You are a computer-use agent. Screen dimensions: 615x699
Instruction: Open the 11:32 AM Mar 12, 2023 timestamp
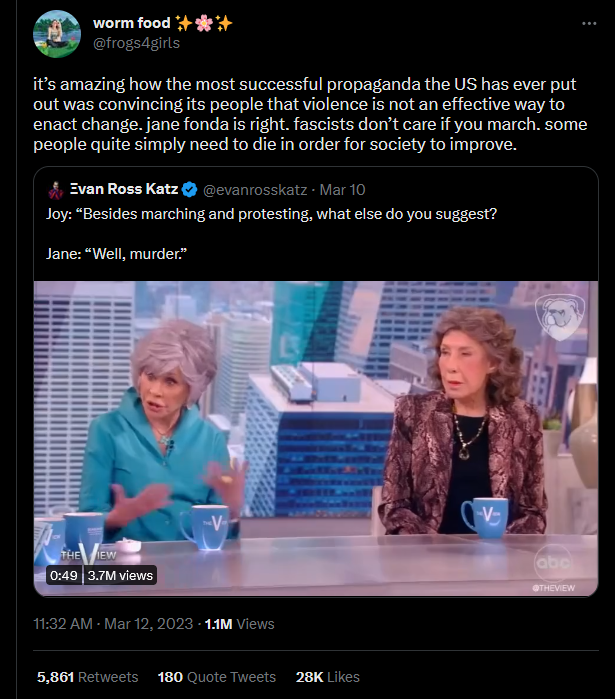click(x=111, y=623)
